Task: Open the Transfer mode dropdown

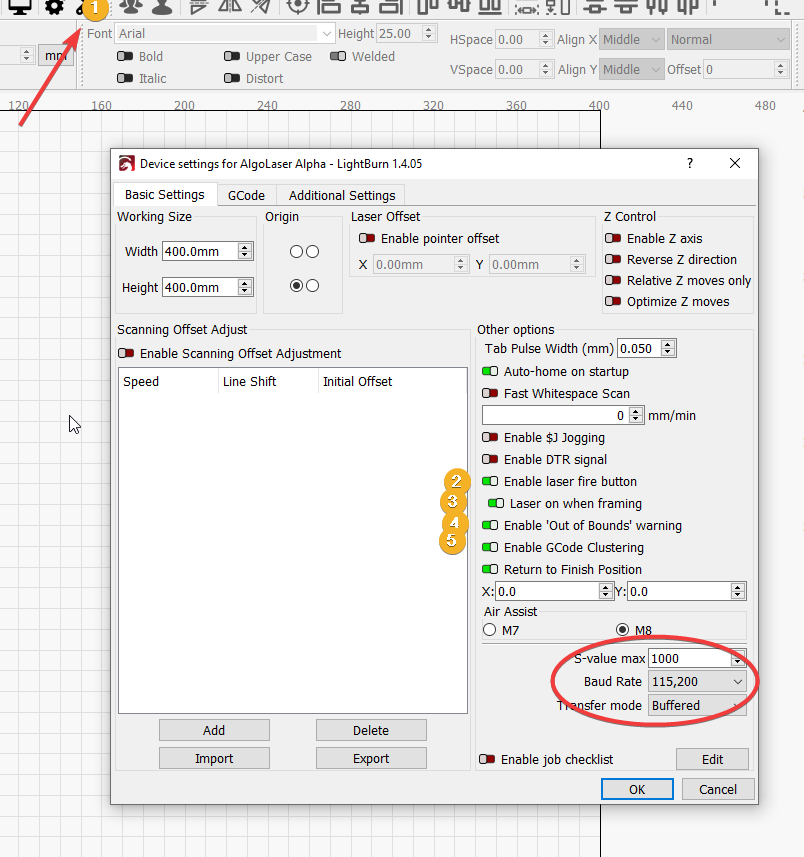Action: point(697,706)
